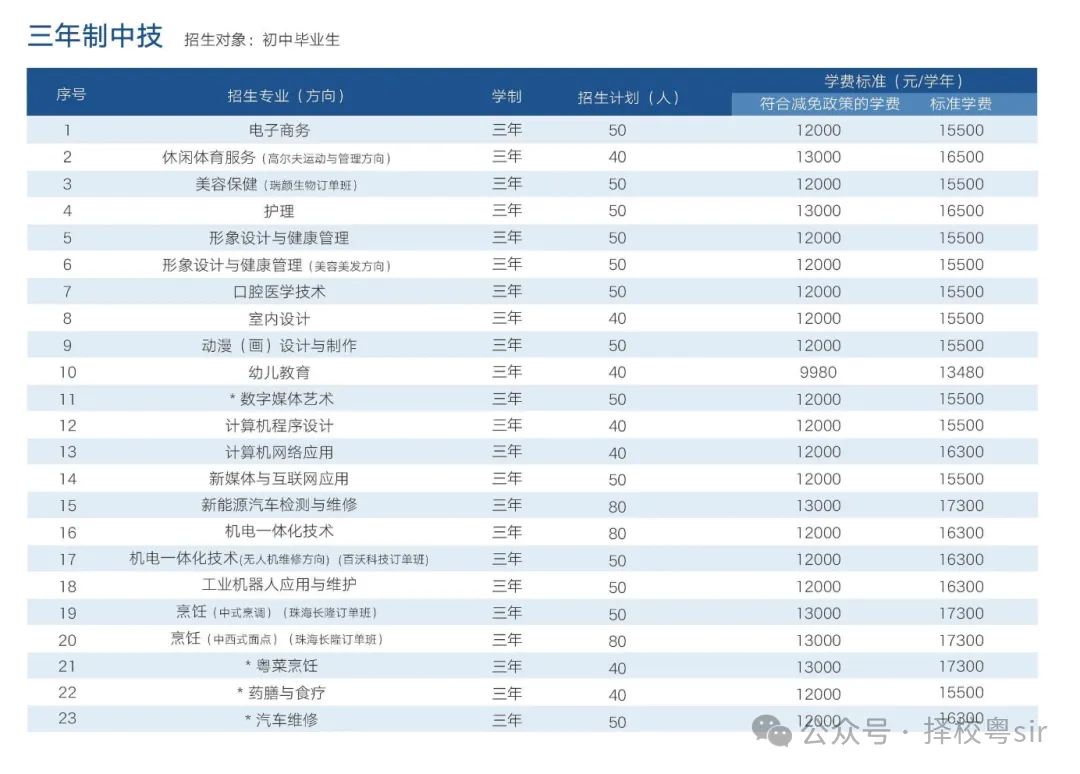
Task: Click the reduced tuition 9980 for 幼儿教育
Action: click(x=818, y=373)
